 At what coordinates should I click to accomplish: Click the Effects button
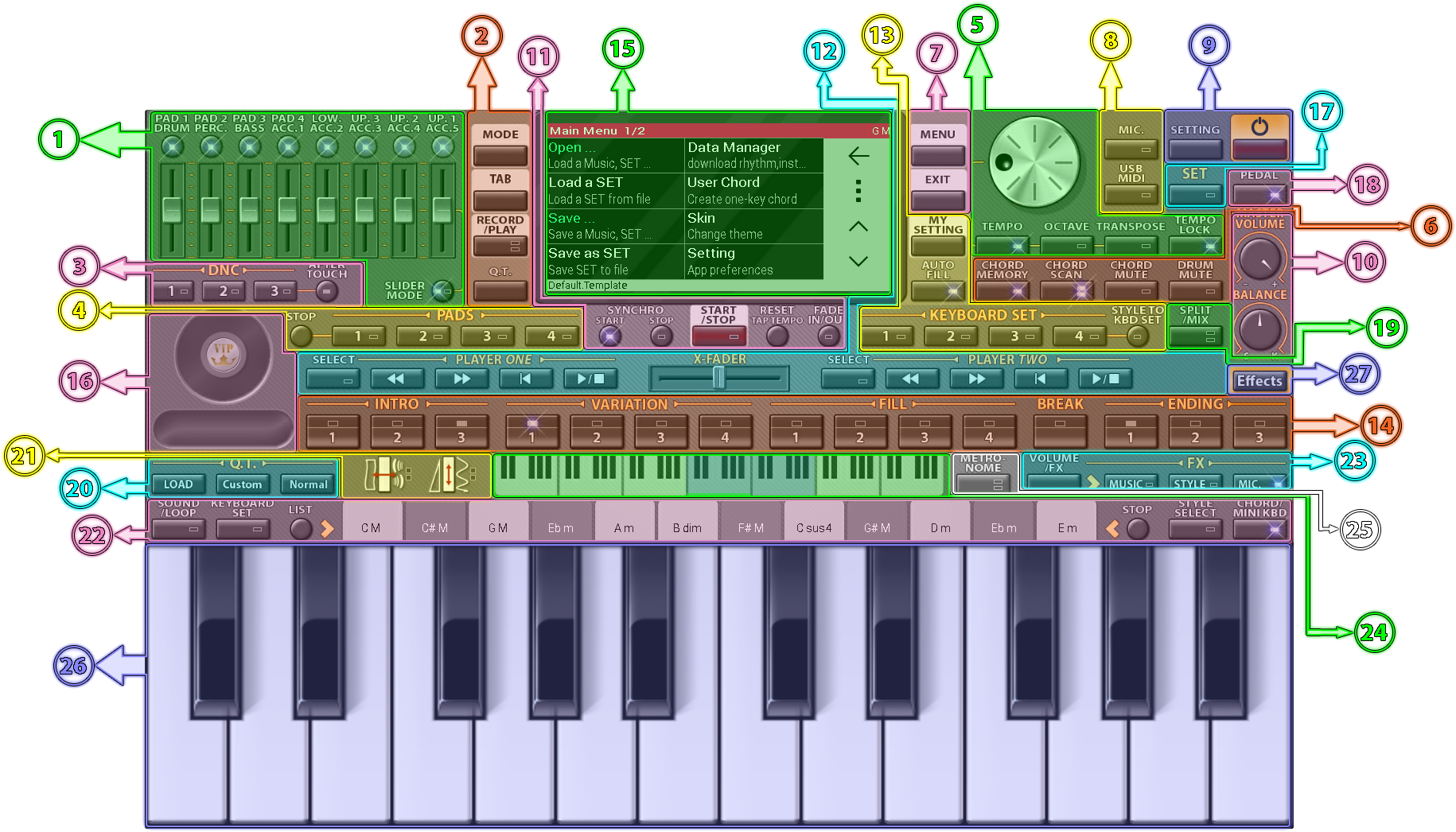1259,381
